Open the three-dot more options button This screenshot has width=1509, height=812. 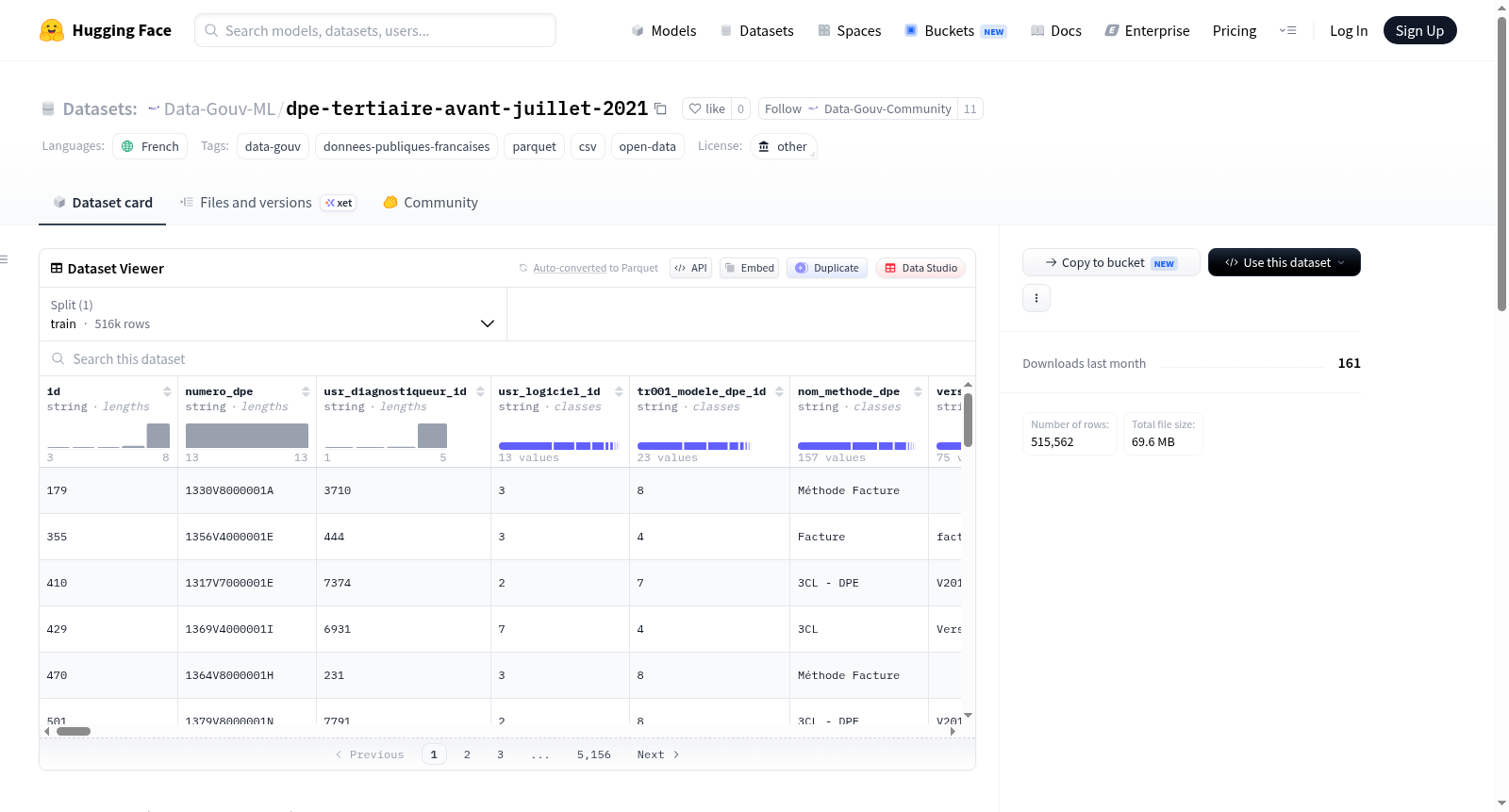1036,298
